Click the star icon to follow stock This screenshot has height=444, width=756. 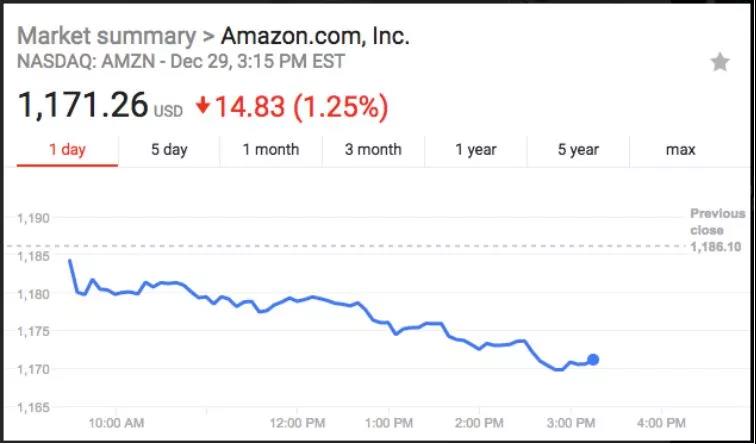tap(720, 62)
